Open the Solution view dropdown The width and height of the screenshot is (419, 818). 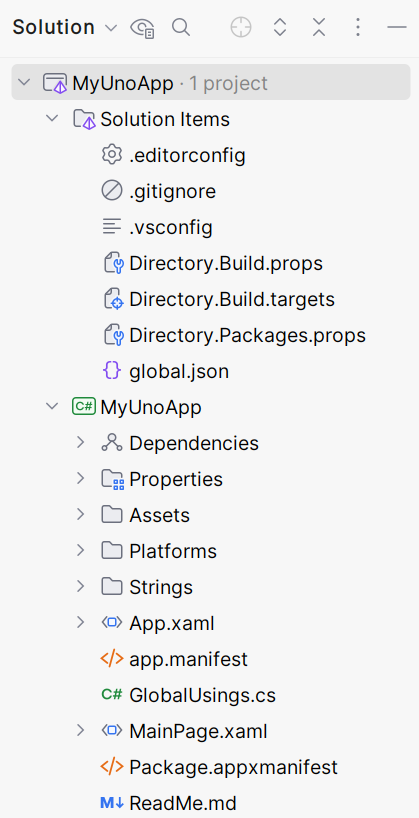[x=65, y=27]
